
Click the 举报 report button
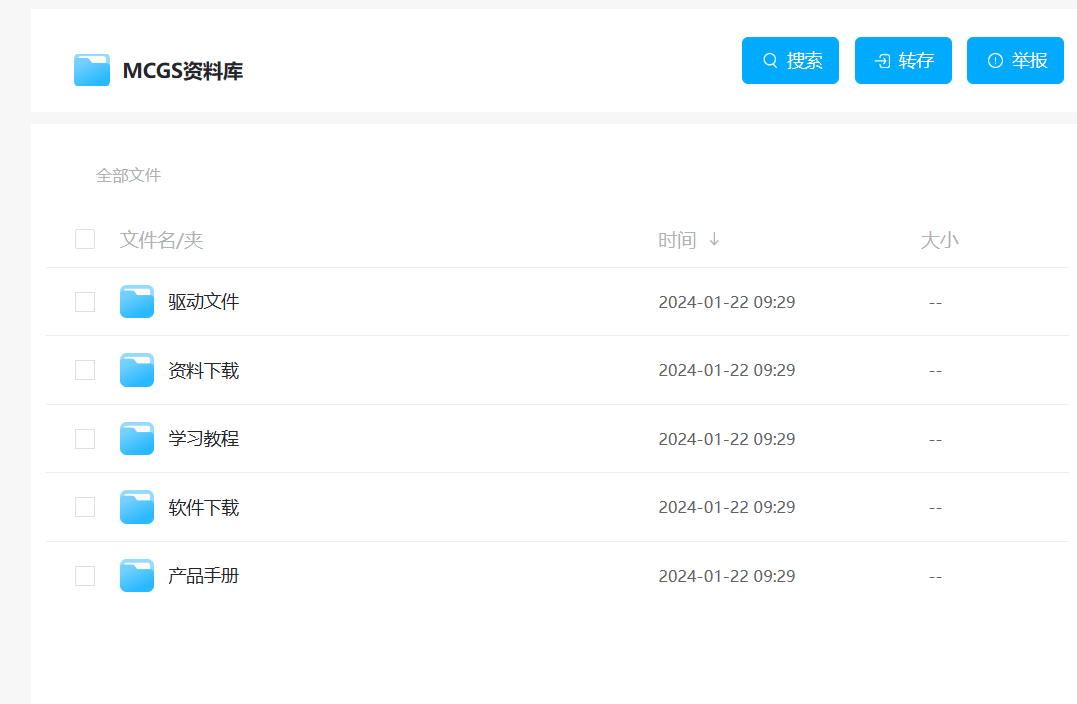(1015, 61)
